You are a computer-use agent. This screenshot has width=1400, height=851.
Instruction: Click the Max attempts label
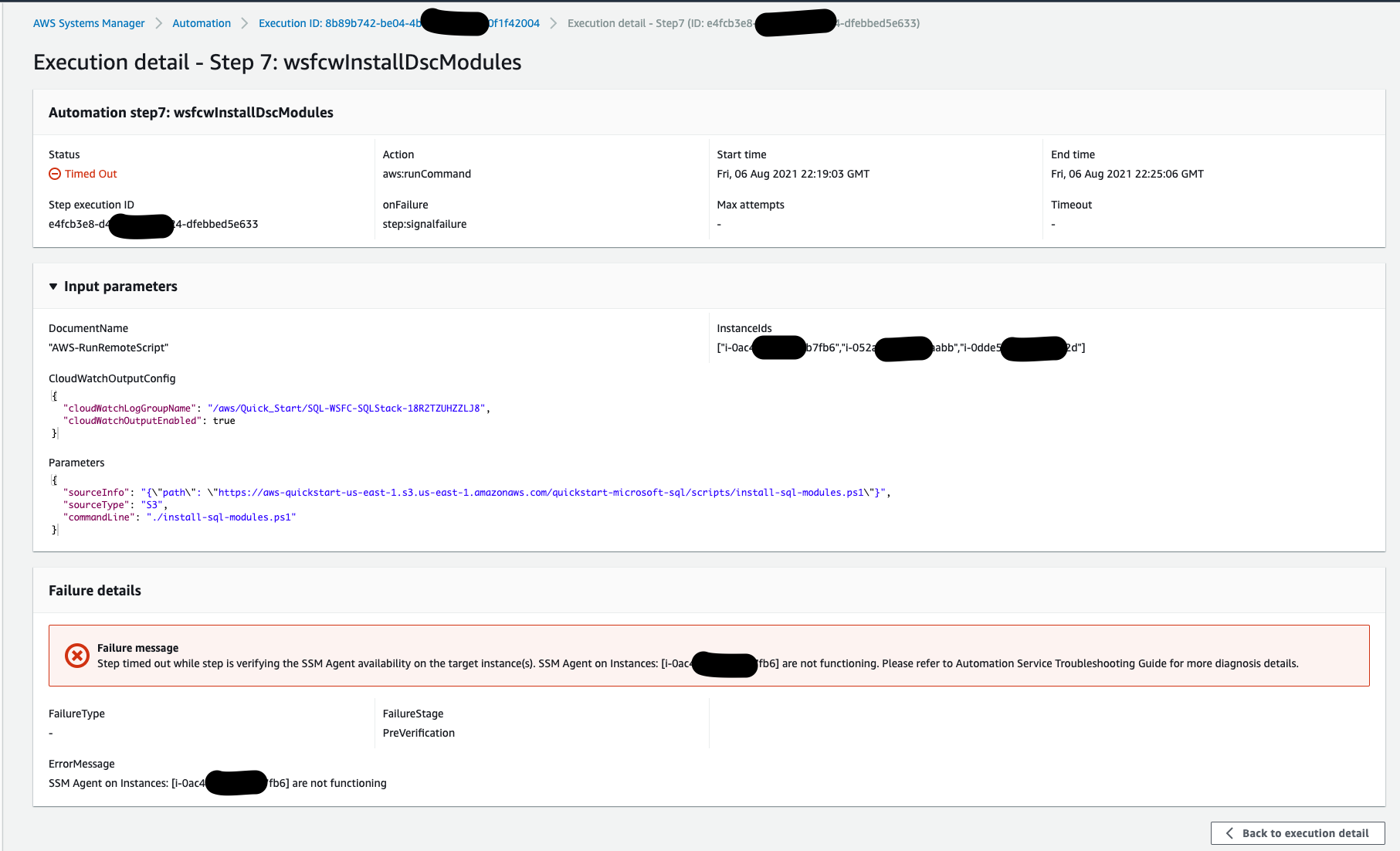tap(751, 205)
